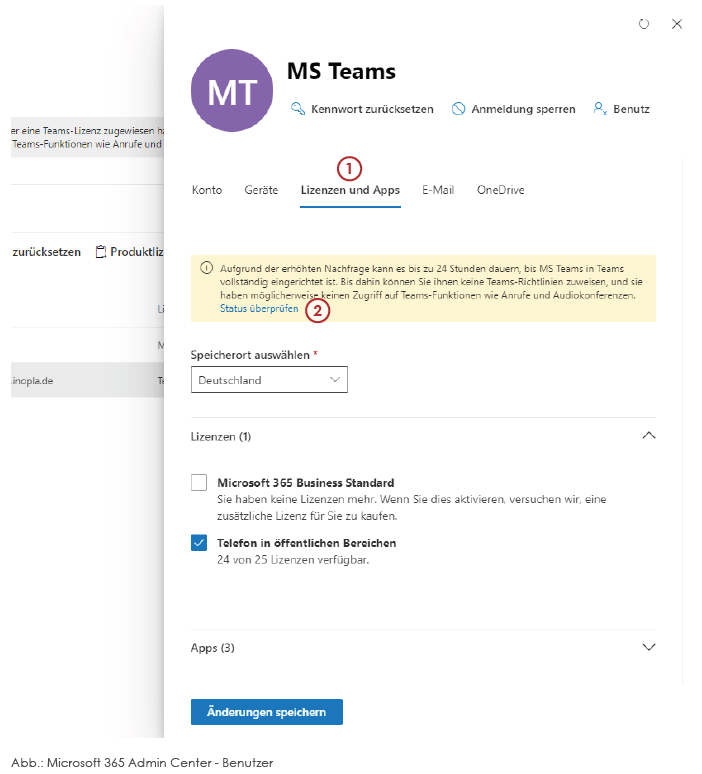The image size is (702, 774).
Task: Expand the Apps (3) section
Action: tap(649, 647)
